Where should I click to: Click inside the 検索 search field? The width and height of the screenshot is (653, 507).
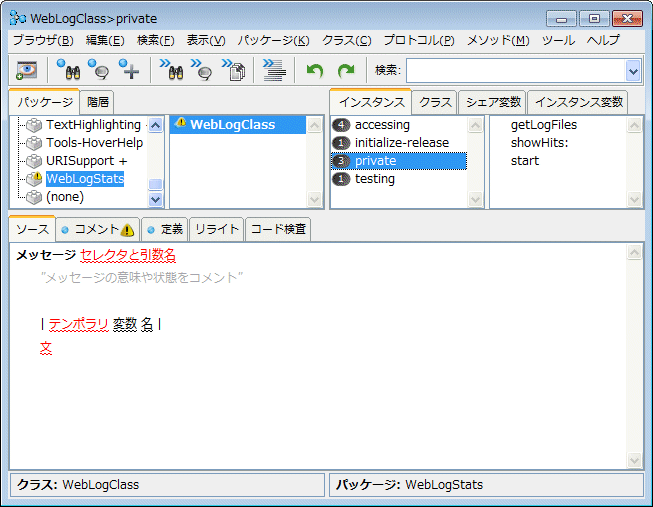[514, 70]
